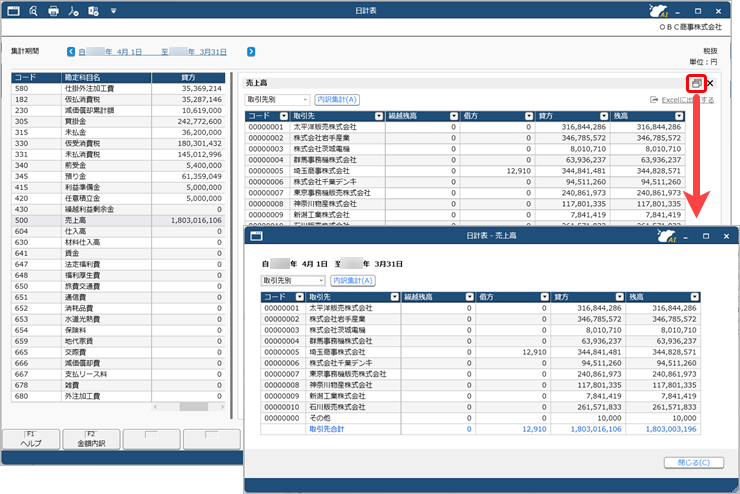Export to Excel using the toolbar icon
Viewport: 740px width, 494px height.
[93, 10]
